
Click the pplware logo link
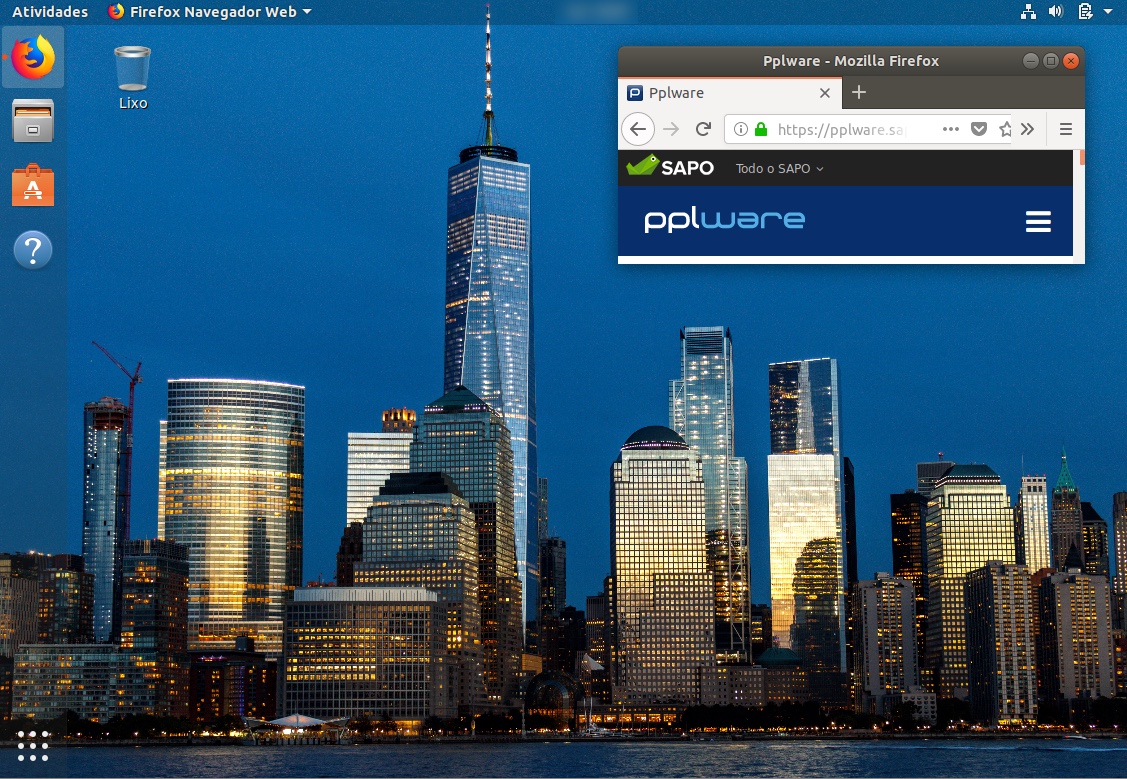click(x=724, y=221)
